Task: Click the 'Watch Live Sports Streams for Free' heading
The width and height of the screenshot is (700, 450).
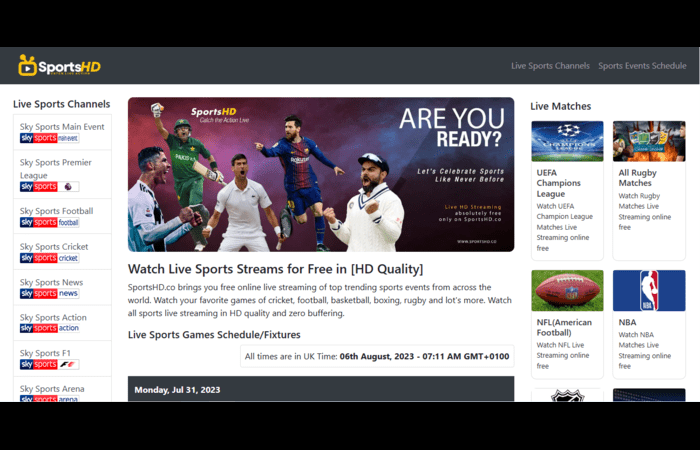Action: click(x=275, y=269)
